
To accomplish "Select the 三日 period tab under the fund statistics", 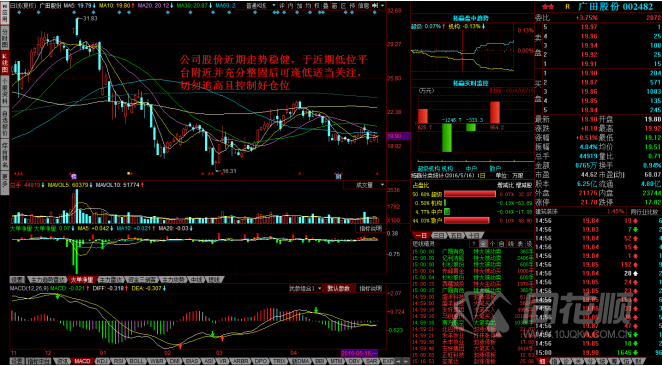I will pyautogui.click(x=440, y=235).
